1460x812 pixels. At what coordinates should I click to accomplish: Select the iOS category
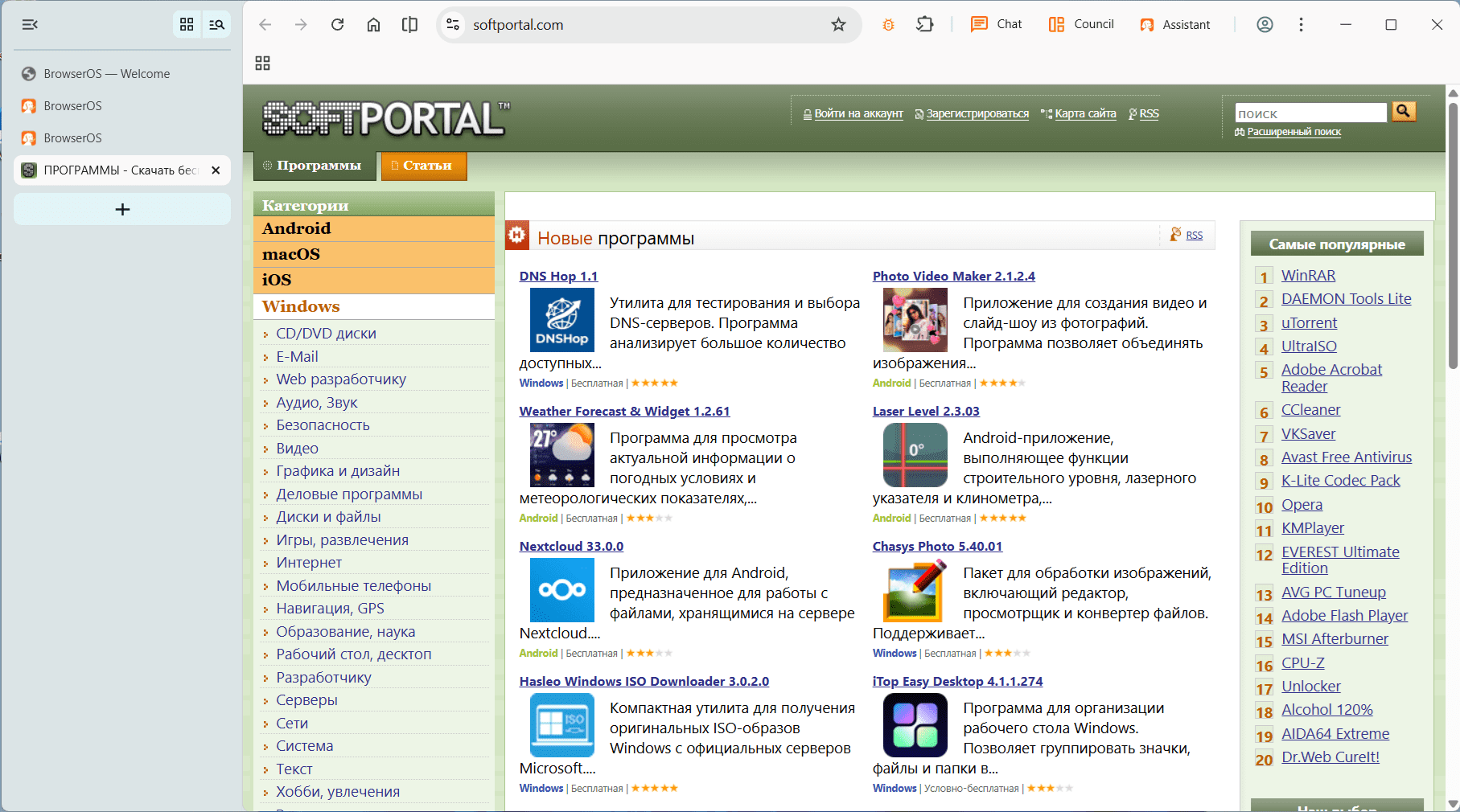pos(374,280)
